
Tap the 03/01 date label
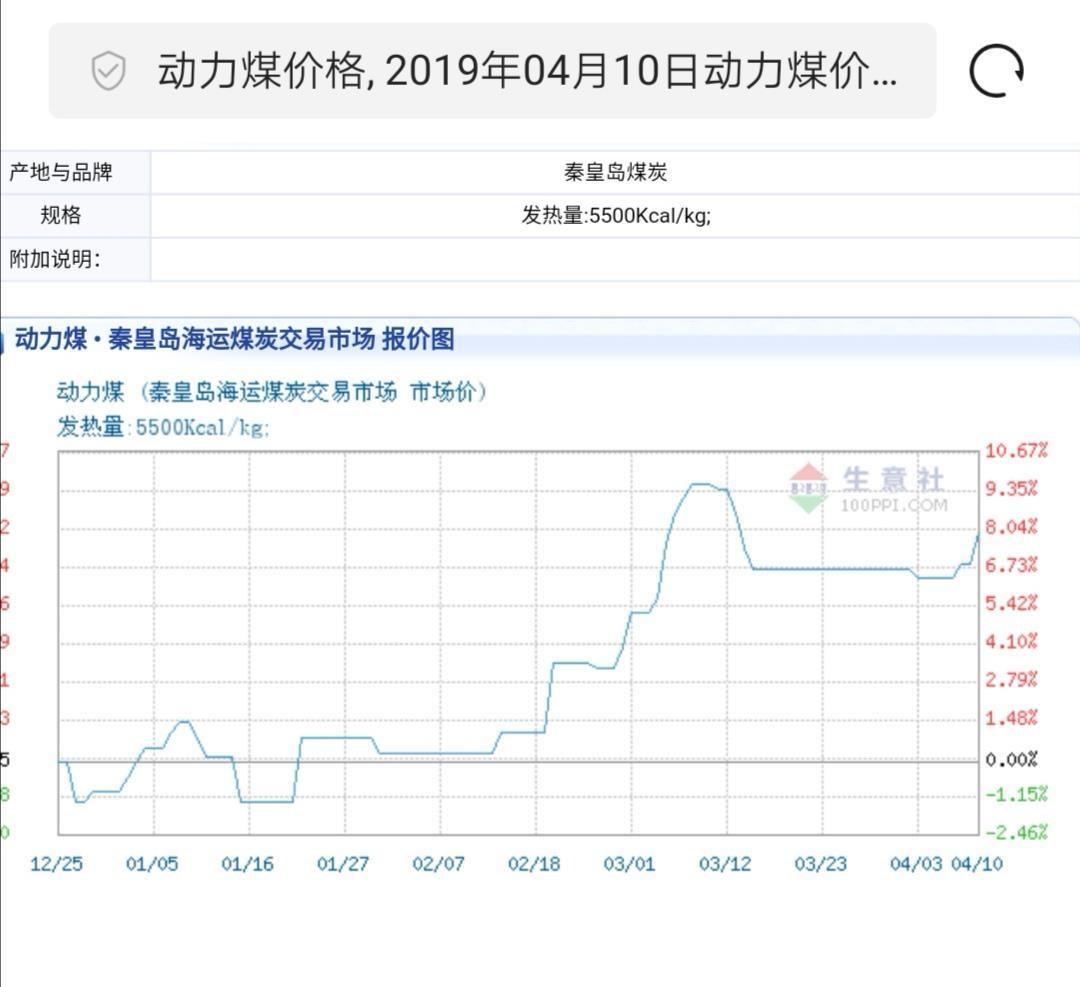click(x=630, y=864)
